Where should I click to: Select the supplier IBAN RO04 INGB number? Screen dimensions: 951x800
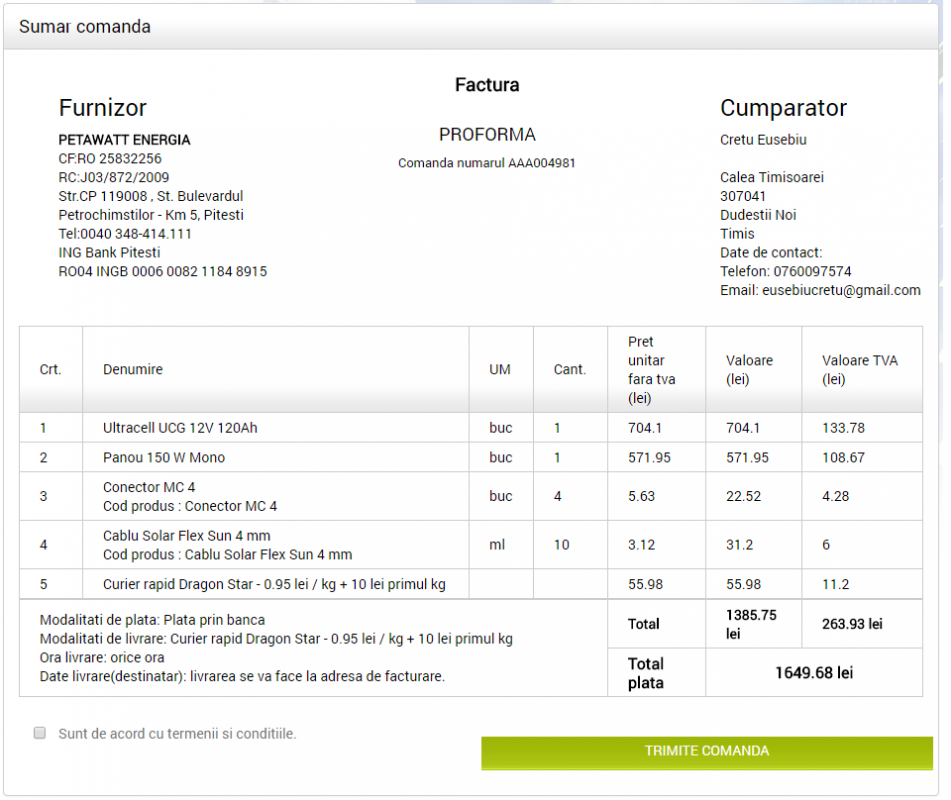click(163, 271)
